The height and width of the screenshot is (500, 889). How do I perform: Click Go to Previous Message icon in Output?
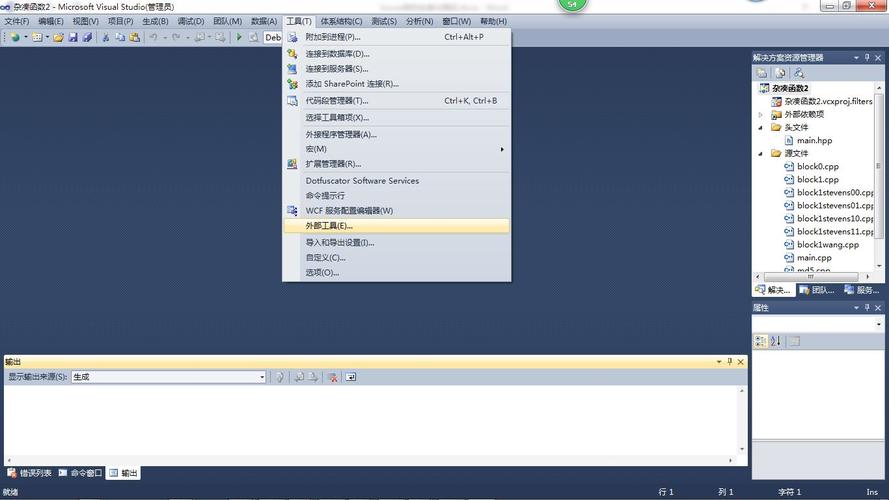coord(299,377)
